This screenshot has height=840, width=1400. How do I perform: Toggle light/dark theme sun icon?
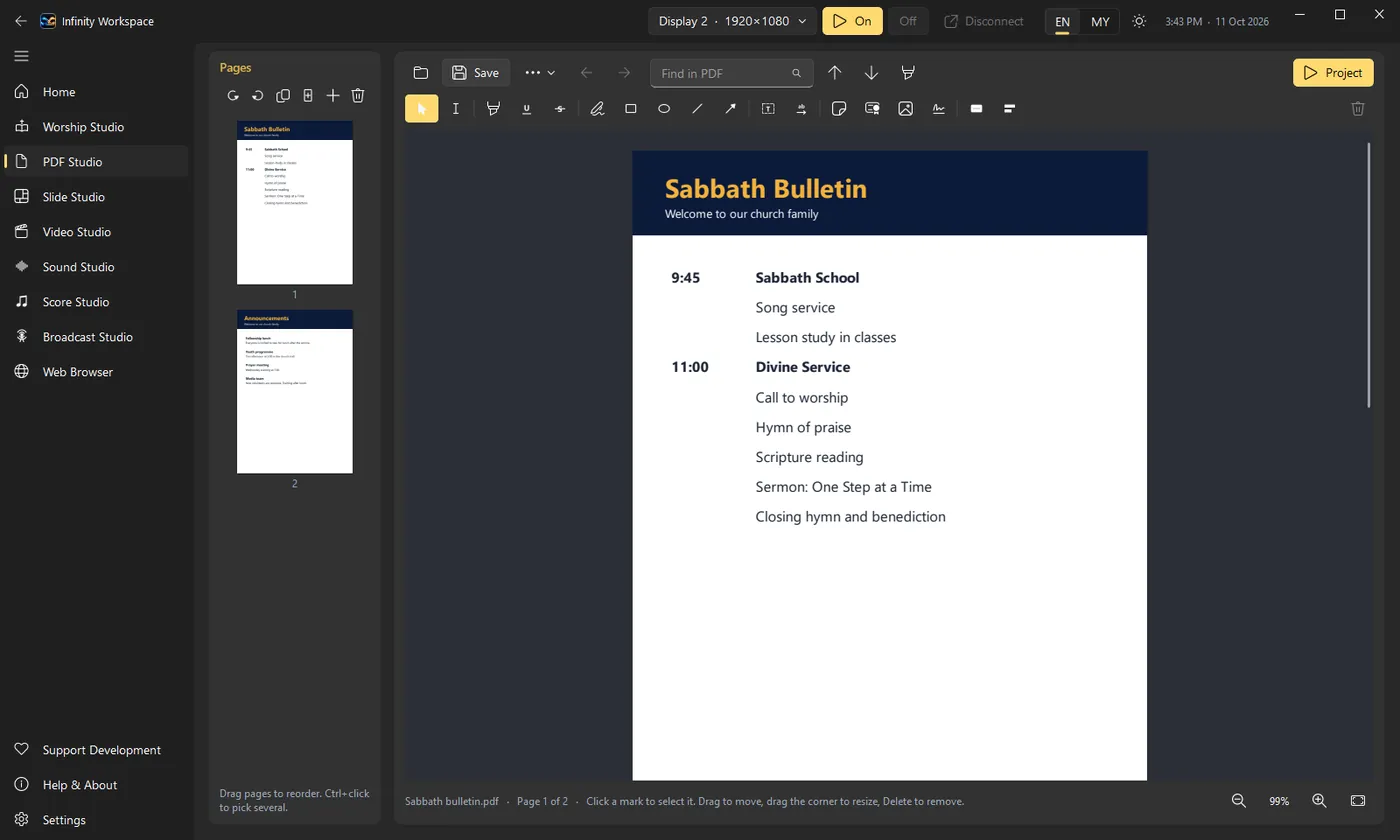(1139, 21)
